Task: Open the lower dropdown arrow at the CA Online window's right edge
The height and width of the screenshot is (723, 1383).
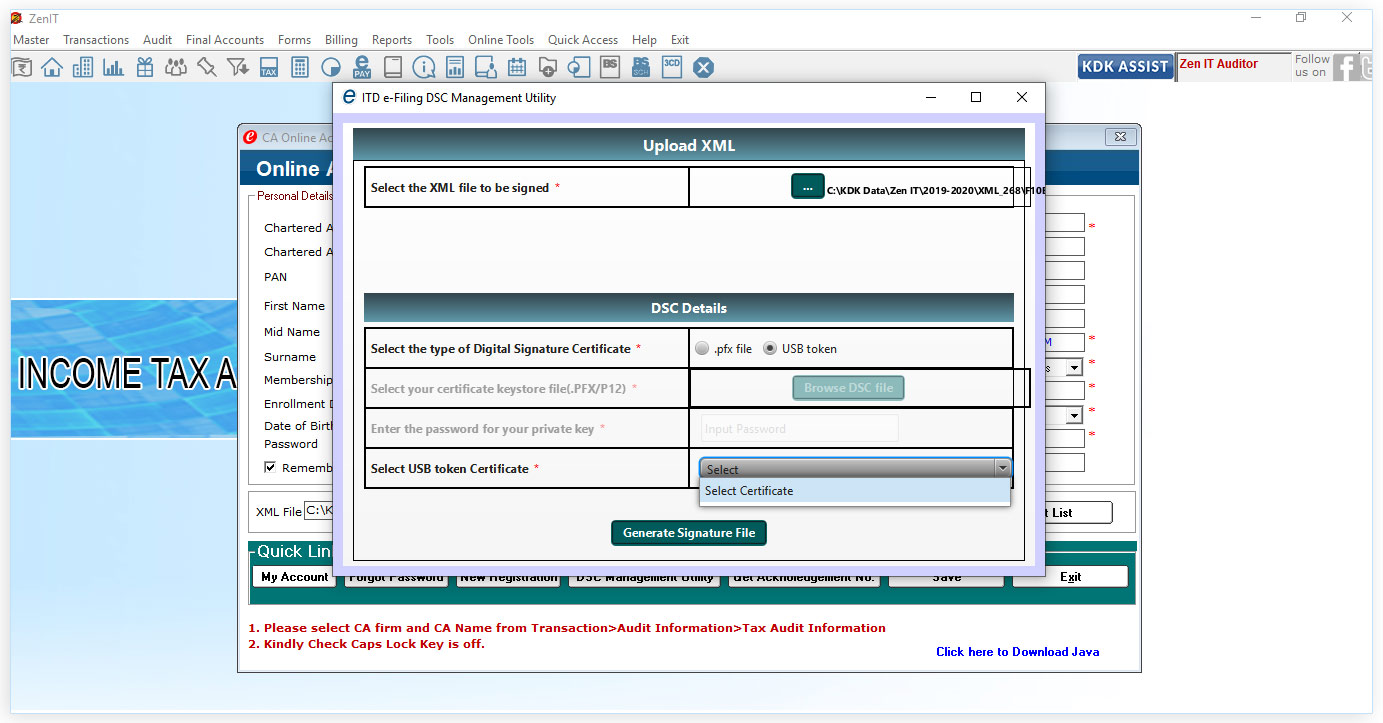Action: point(1075,415)
